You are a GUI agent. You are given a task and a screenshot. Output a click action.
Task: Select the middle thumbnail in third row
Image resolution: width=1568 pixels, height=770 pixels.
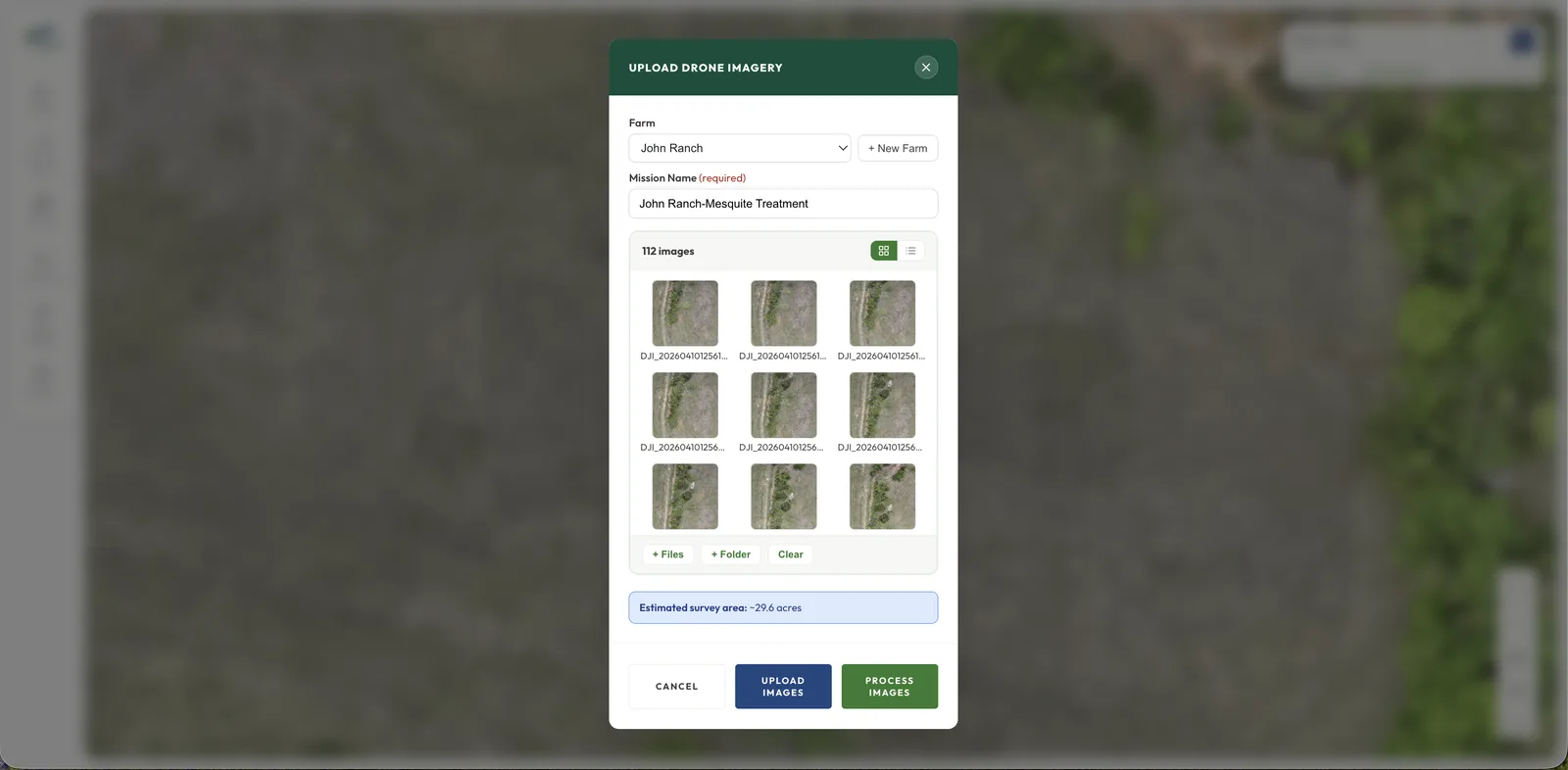tap(784, 497)
